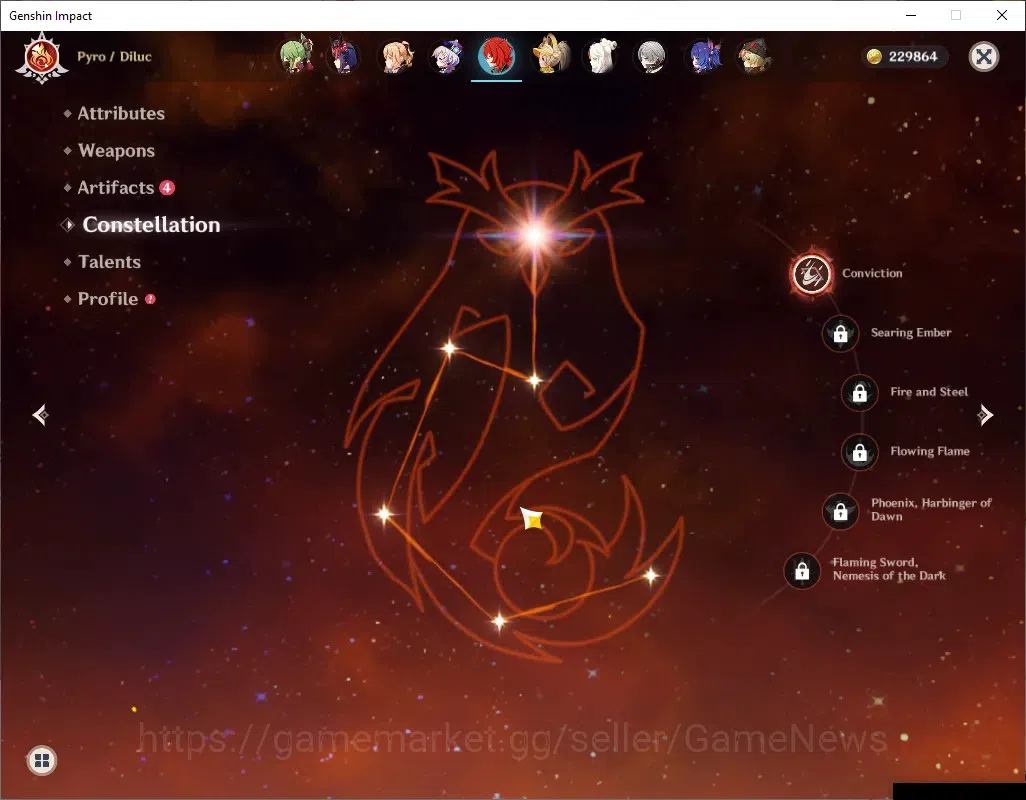Open locked Phoenix, Harbinger of Dawn node

click(x=840, y=511)
